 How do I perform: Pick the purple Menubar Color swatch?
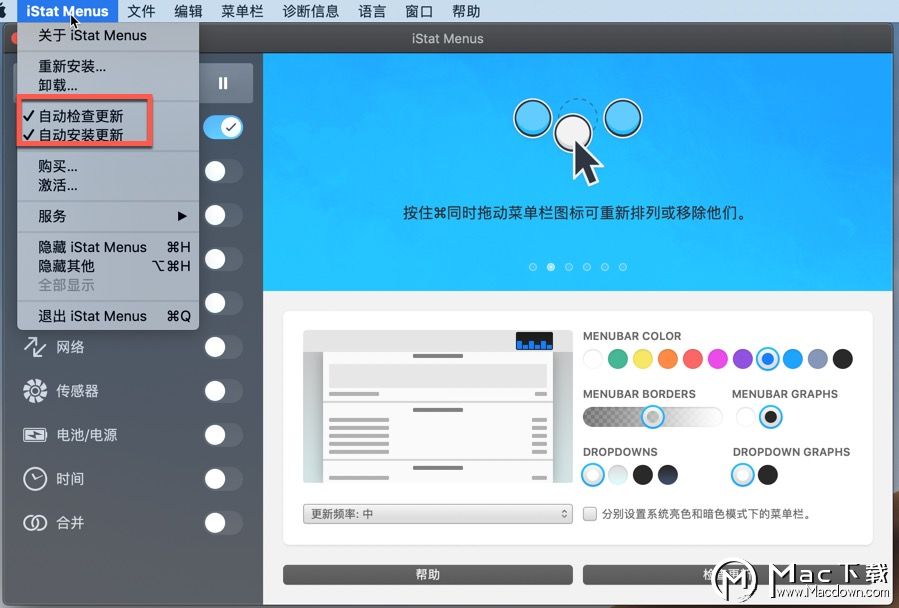742,359
